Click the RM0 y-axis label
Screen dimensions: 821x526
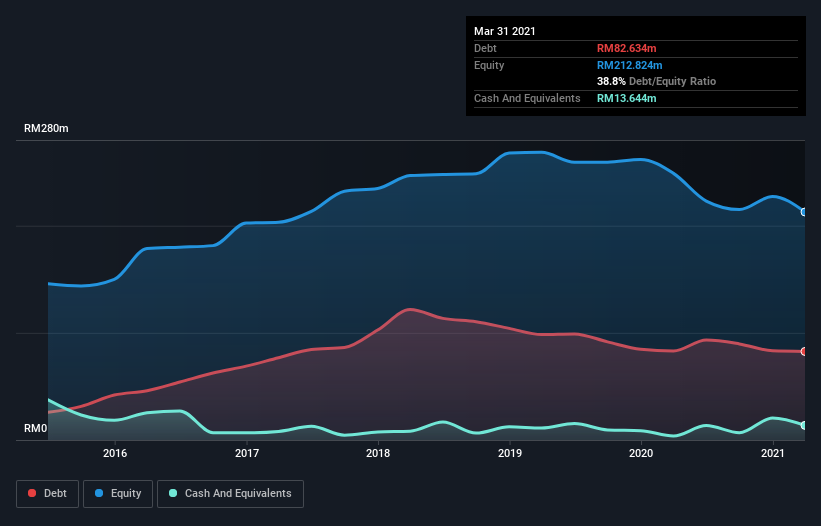click(x=36, y=428)
